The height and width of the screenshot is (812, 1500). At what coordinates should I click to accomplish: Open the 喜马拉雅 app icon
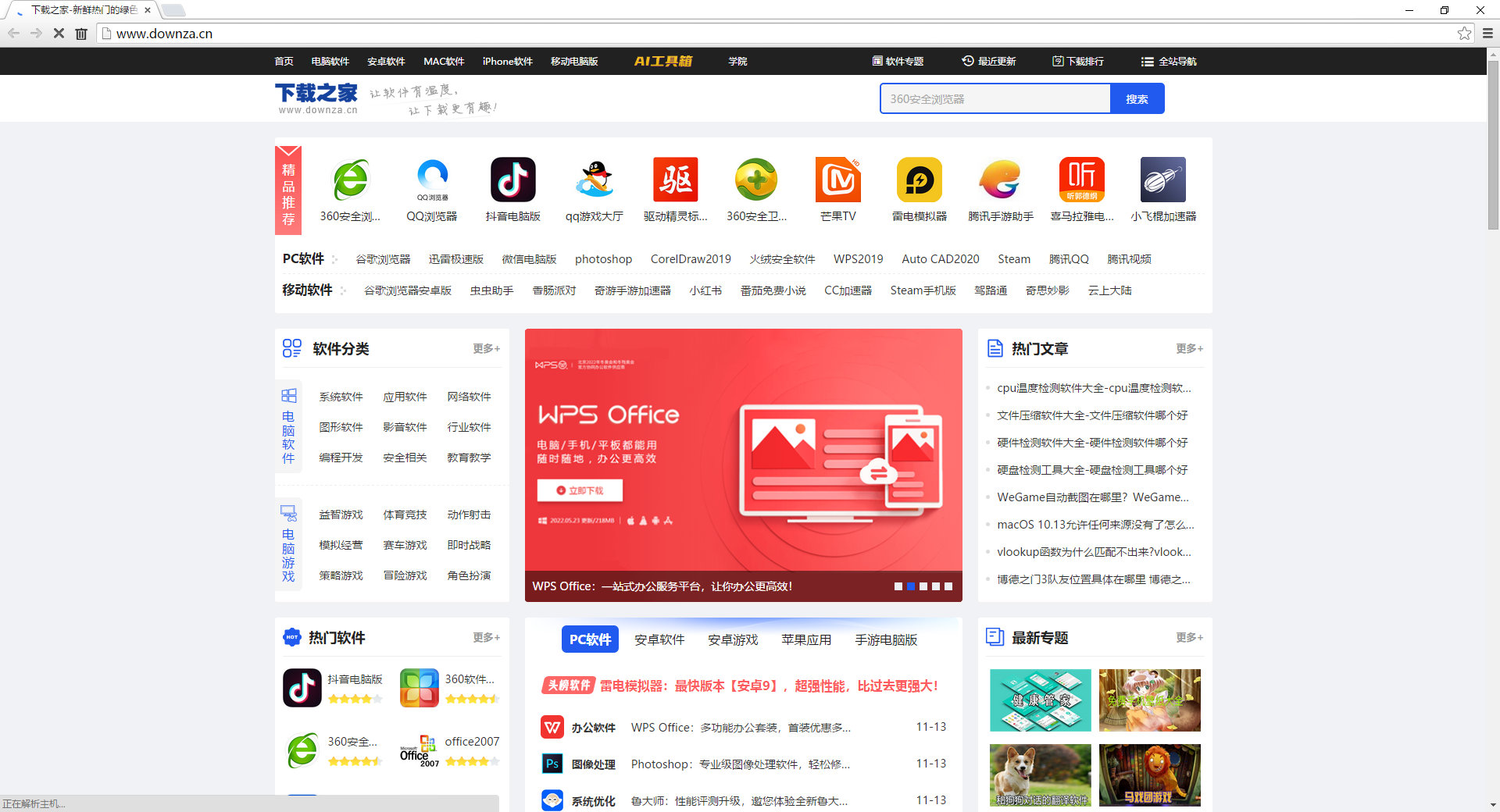[1082, 180]
